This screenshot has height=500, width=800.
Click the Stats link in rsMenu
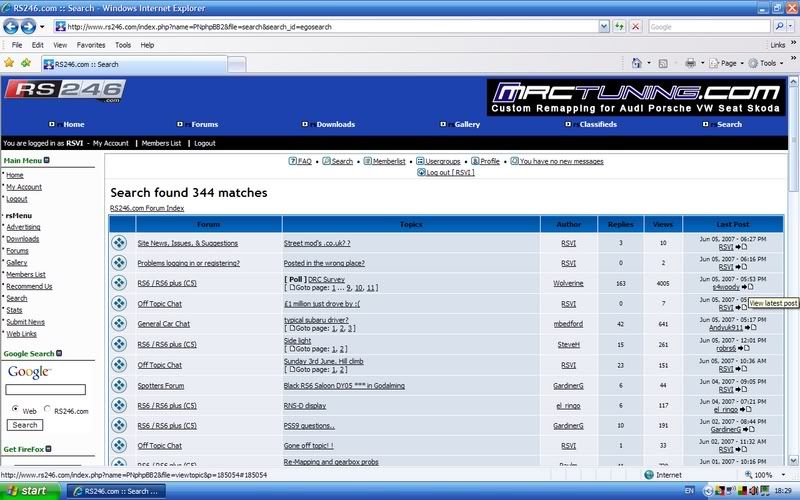click(x=14, y=310)
